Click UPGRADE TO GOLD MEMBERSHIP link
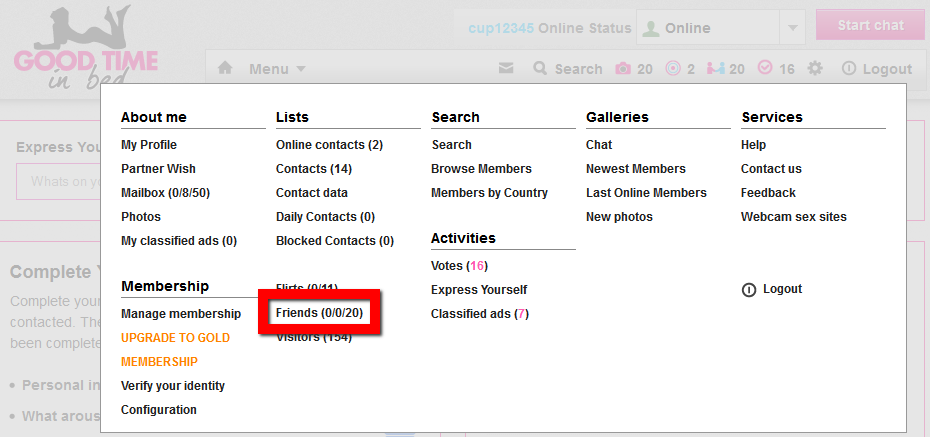 pos(175,338)
